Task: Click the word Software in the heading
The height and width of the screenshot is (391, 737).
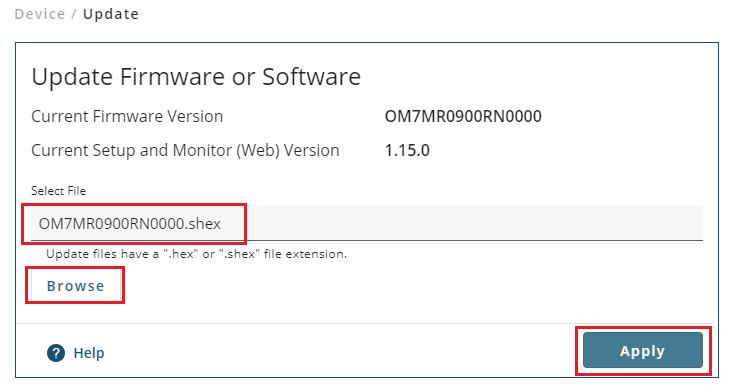Action: pyautogui.click(x=311, y=77)
